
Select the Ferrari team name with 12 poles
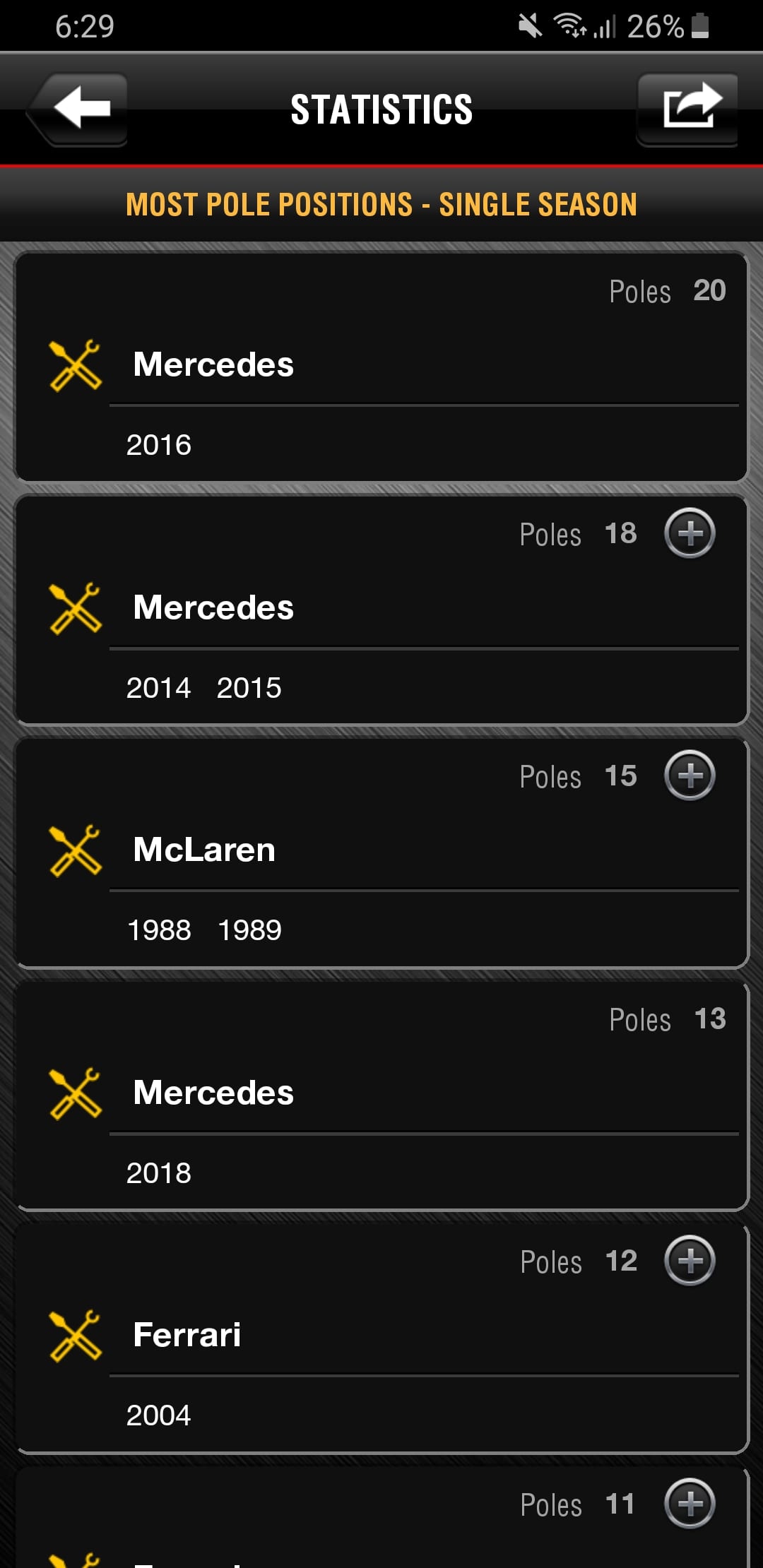tap(187, 1335)
